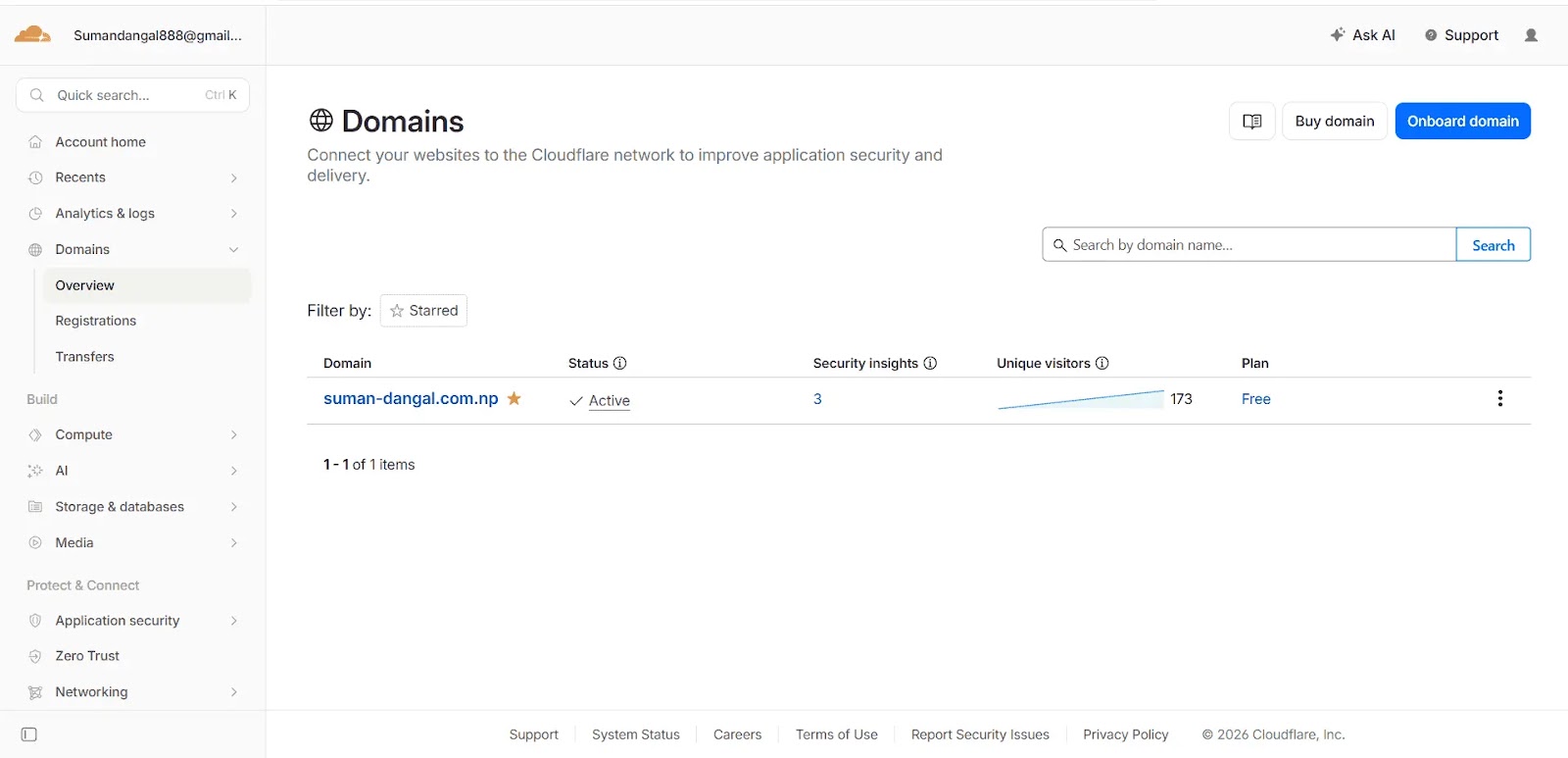Expand the Networking chevron
Viewport: 1568px width, 758px height.
pyautogui.click(x=233, y=692)
